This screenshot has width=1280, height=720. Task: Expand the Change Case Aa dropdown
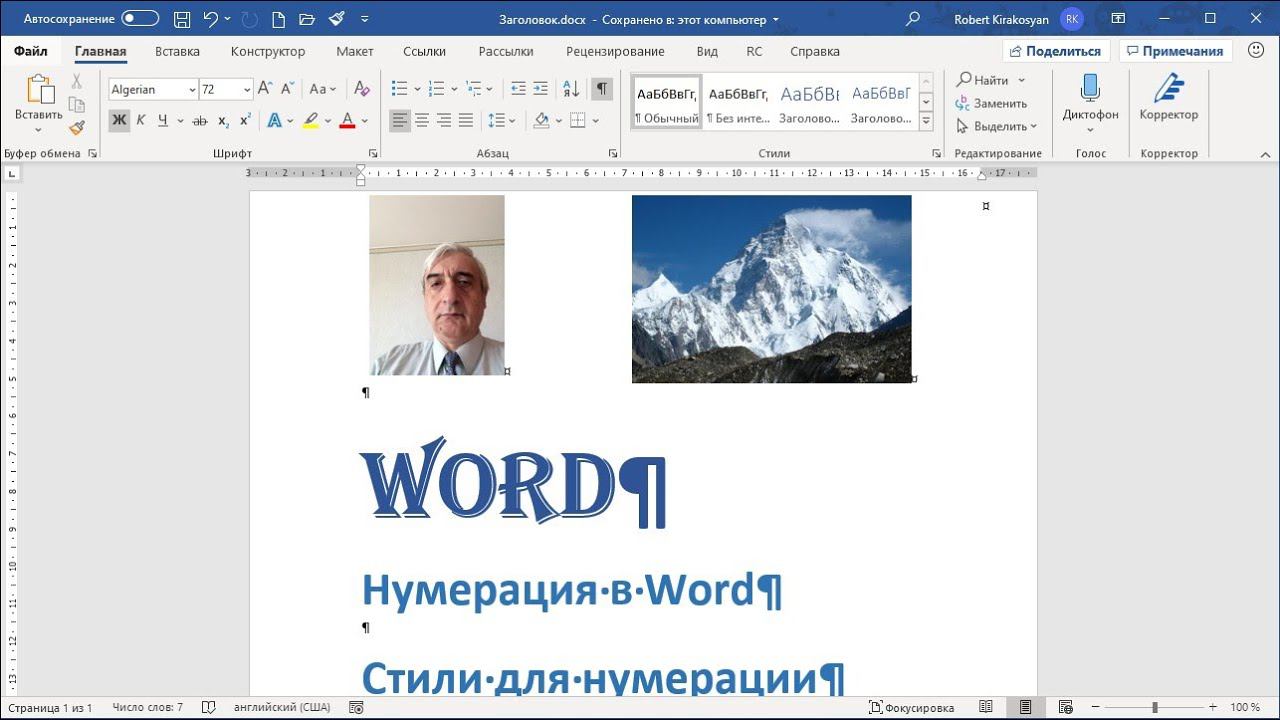coord(324,89)
